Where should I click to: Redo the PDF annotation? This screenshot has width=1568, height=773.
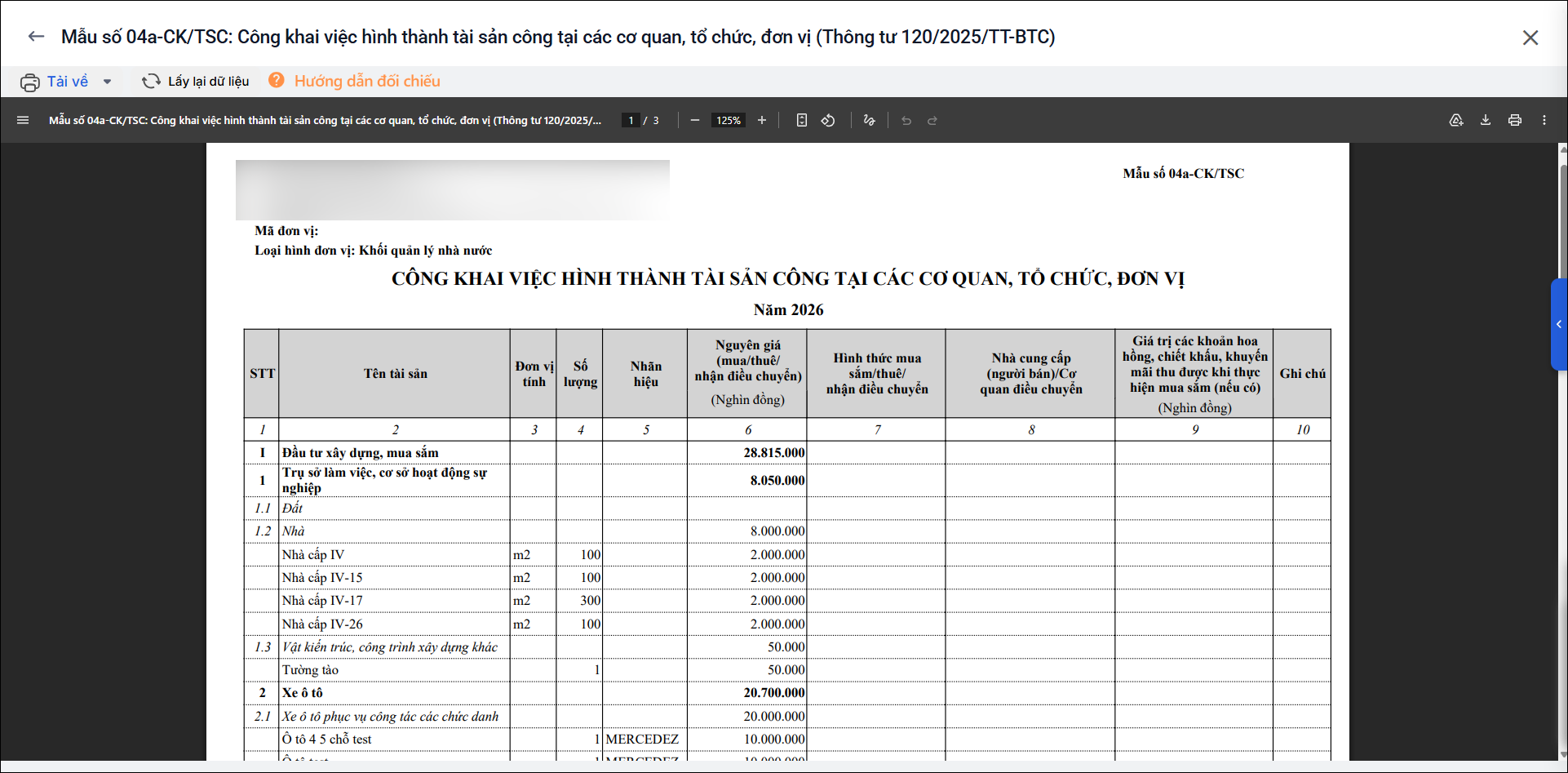(x=932, y=120)
